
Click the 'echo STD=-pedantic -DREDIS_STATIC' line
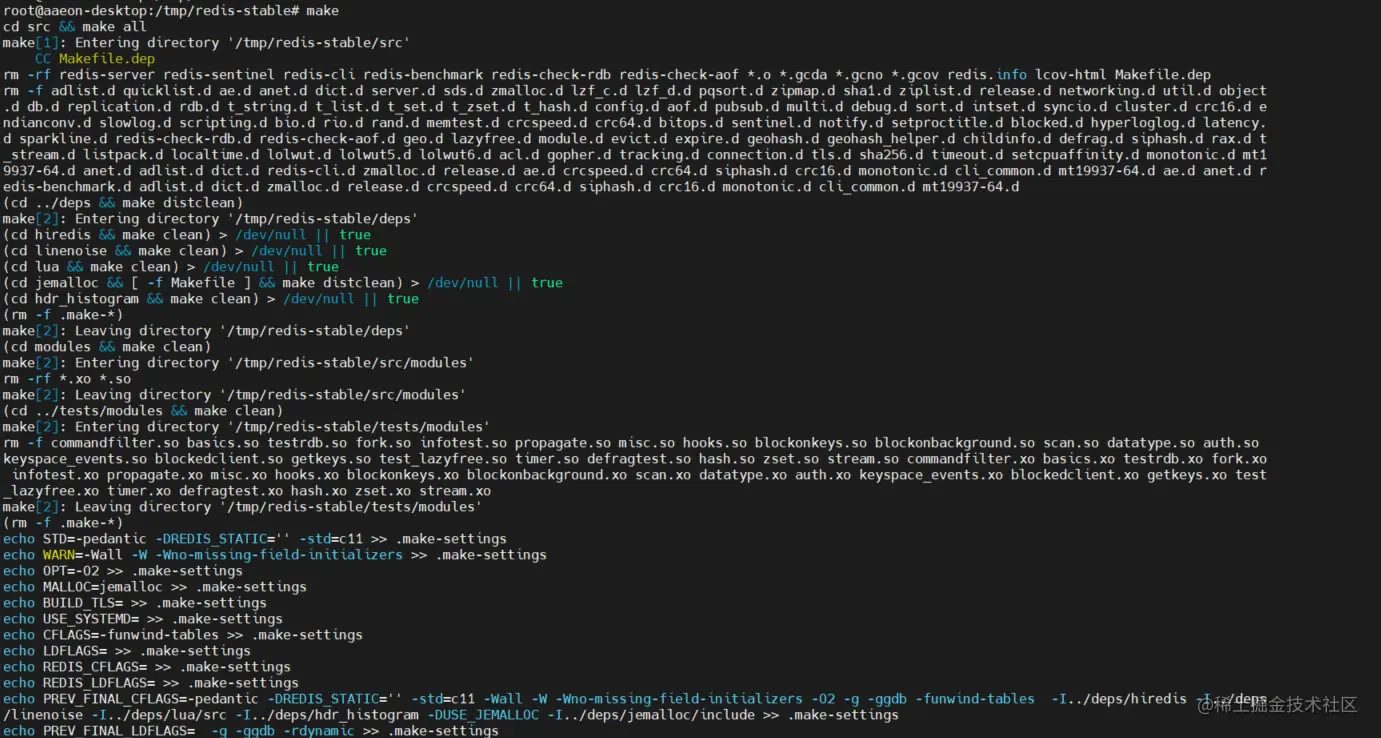pos(254,539)
